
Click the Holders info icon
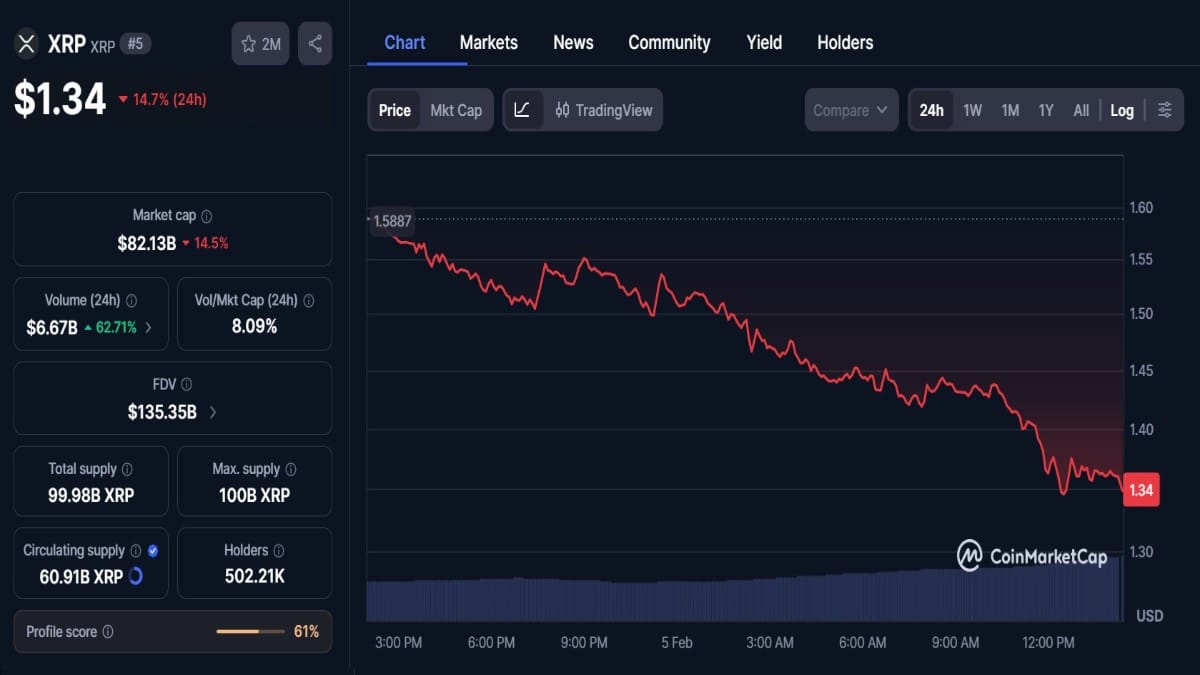click(x=279, y=551)
